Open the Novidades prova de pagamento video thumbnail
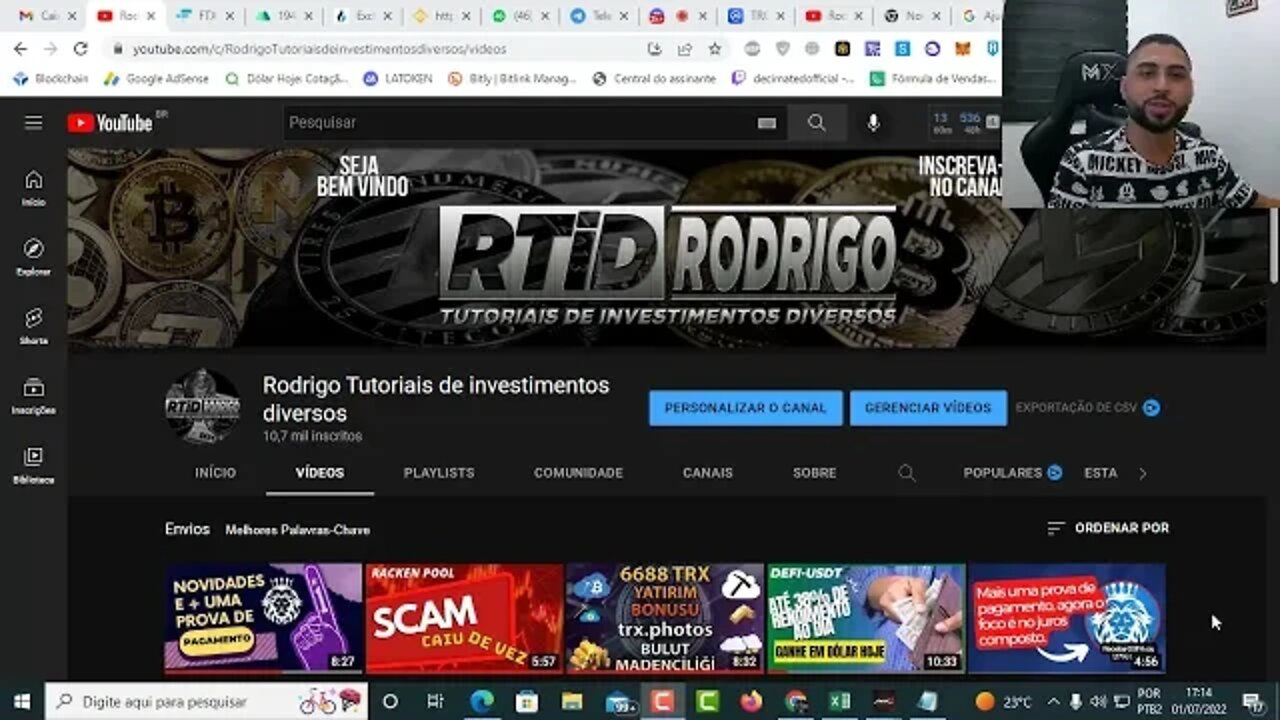This screenshot has height=720, width=1280. click(x=263, y=618)
